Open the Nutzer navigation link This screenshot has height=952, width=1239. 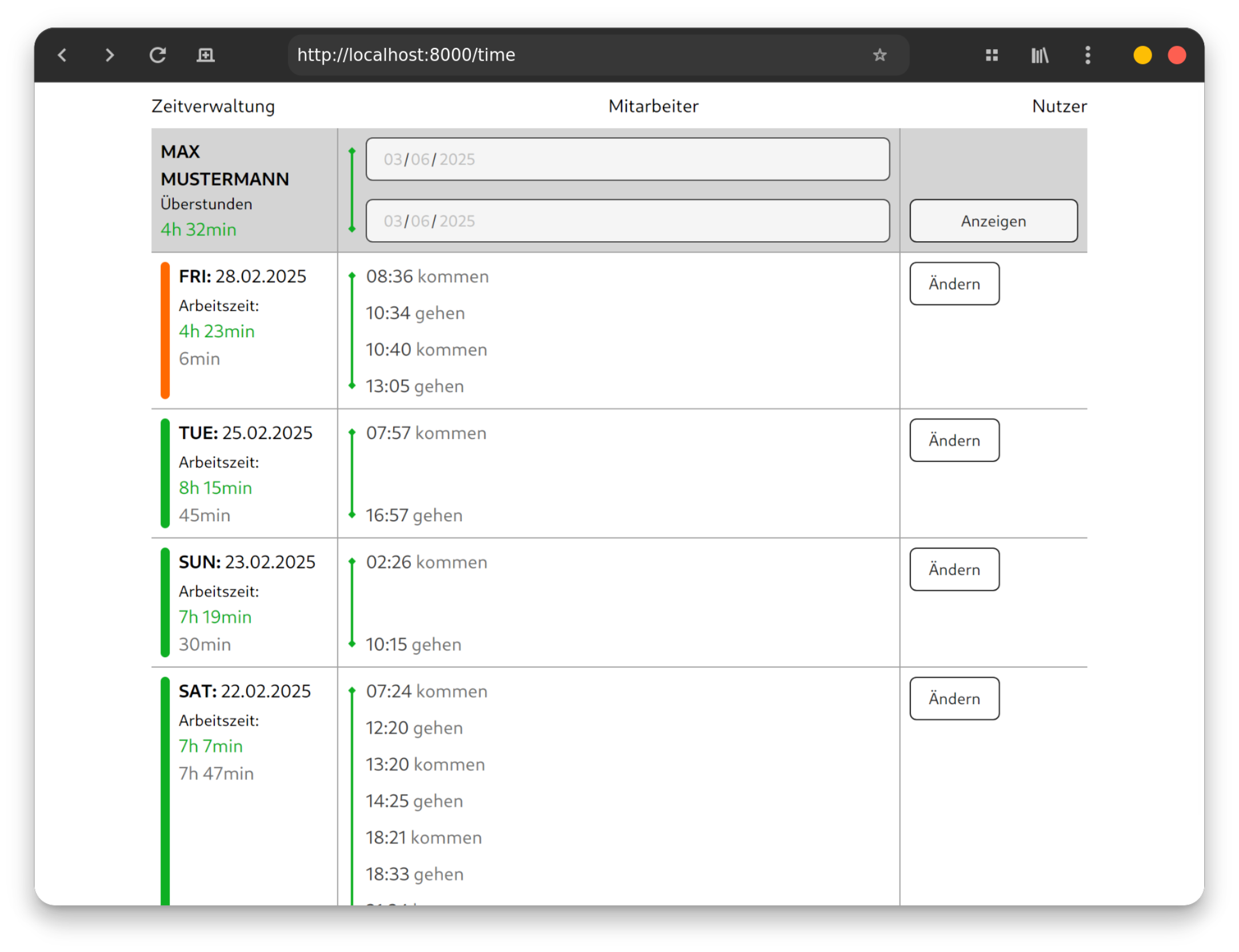1059,106
